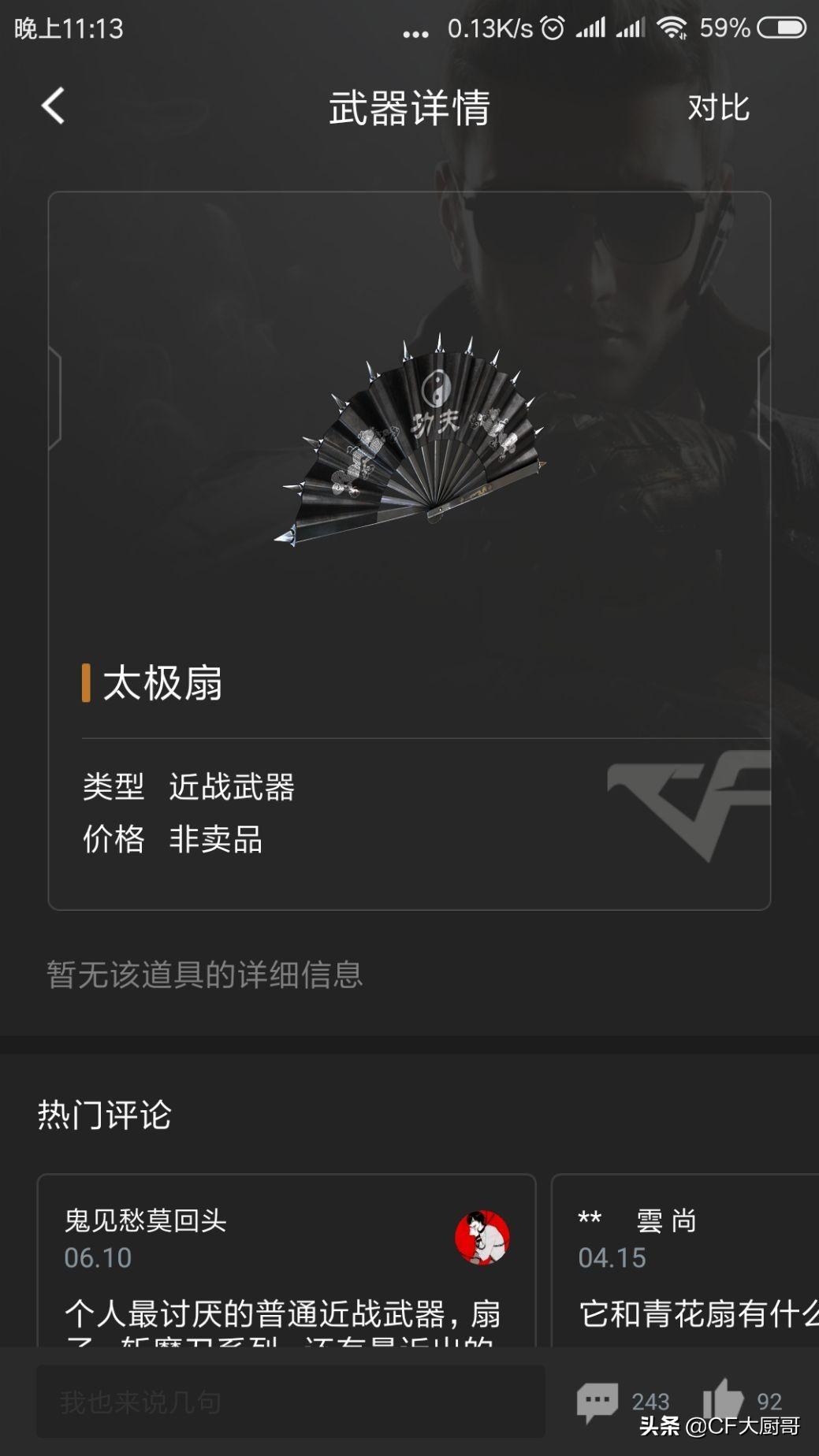819x1456 pixels.
Task: Open the 对比 compare option
Action: (718, 108)
